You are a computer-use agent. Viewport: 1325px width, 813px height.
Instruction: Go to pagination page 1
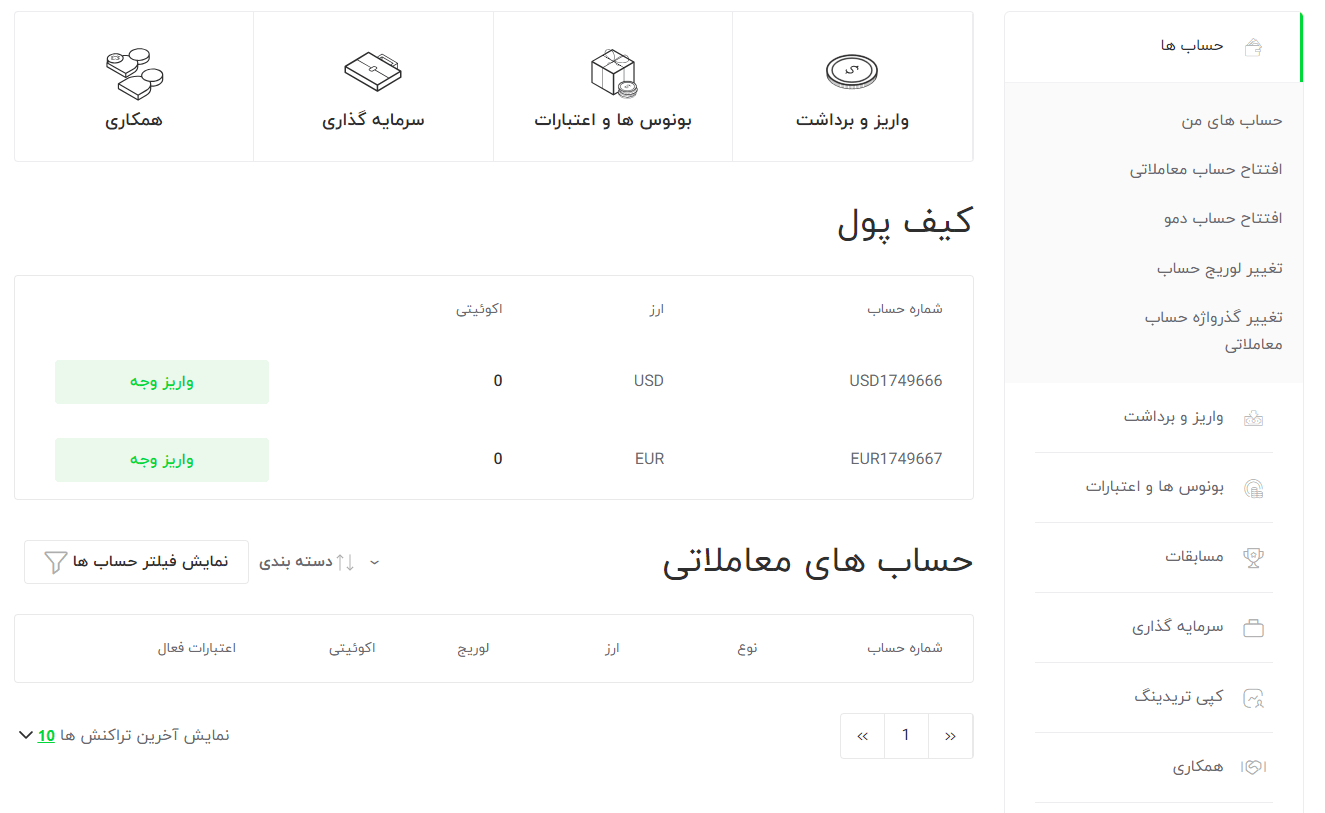tap(906, 736)
